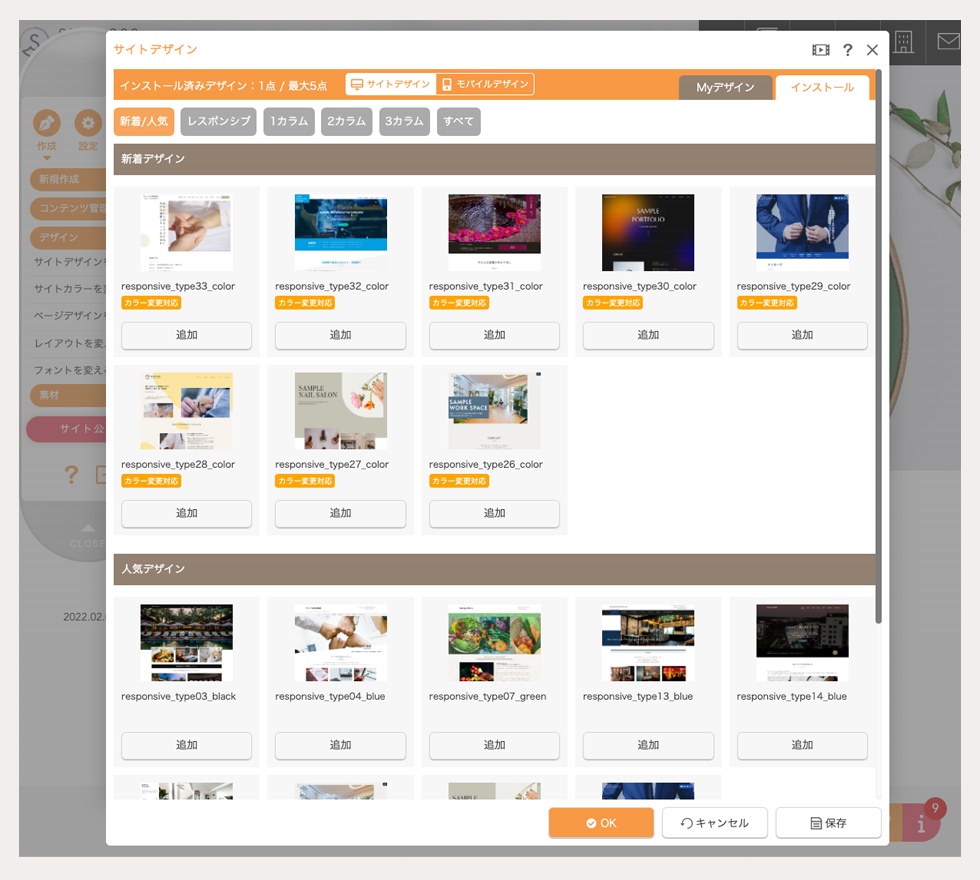
Task: Open the responsive_type33_color thumbnail preview
Action: (x=186, y=232)
